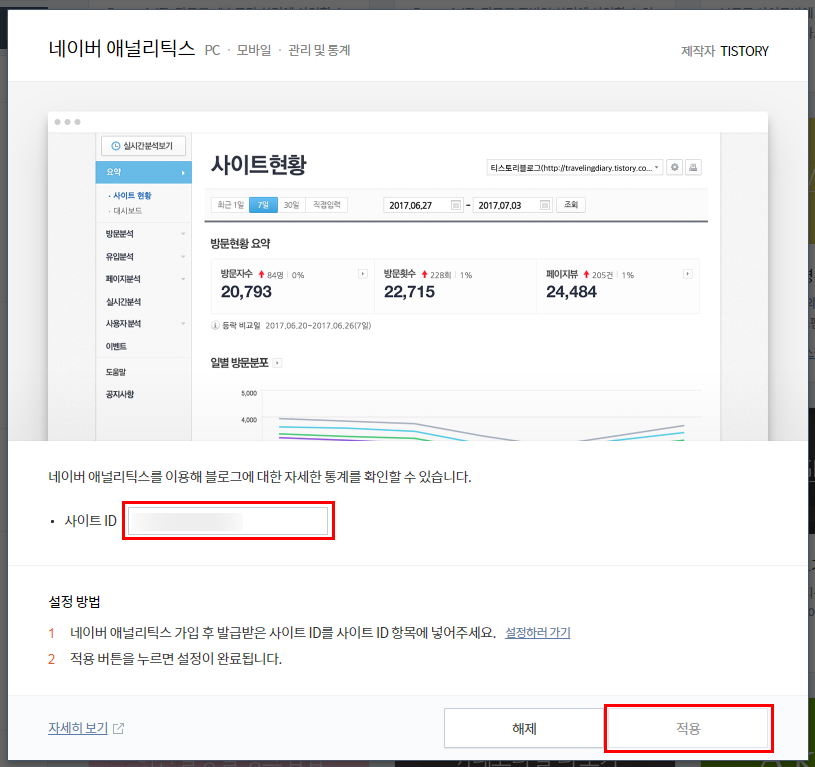Image resolution: width=815 pixels, height=767 pixels.
Task: Open the calendar icon for start date
Action: [456, 205]
